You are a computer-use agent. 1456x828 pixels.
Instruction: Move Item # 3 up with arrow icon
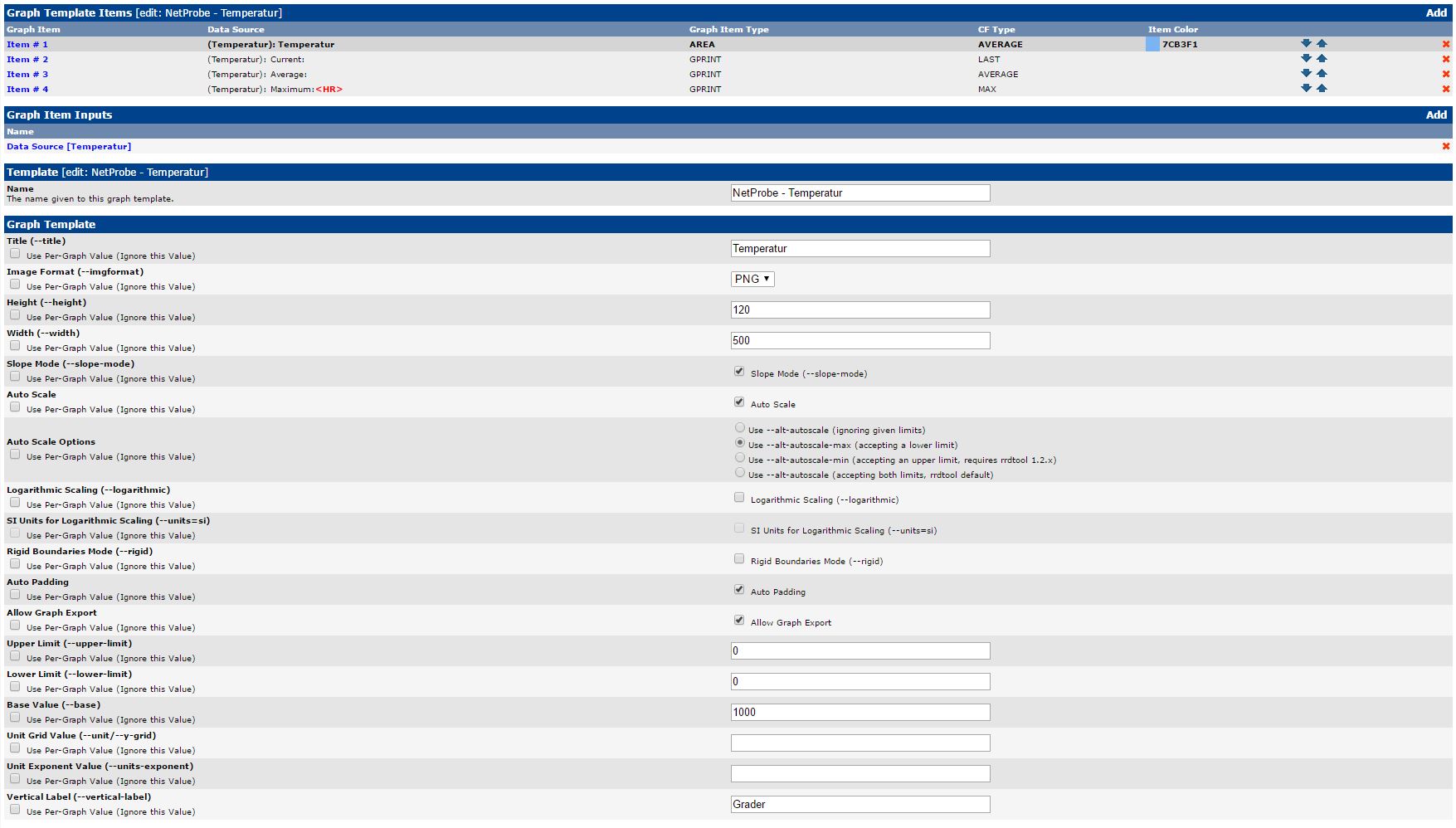(1322, 73)
